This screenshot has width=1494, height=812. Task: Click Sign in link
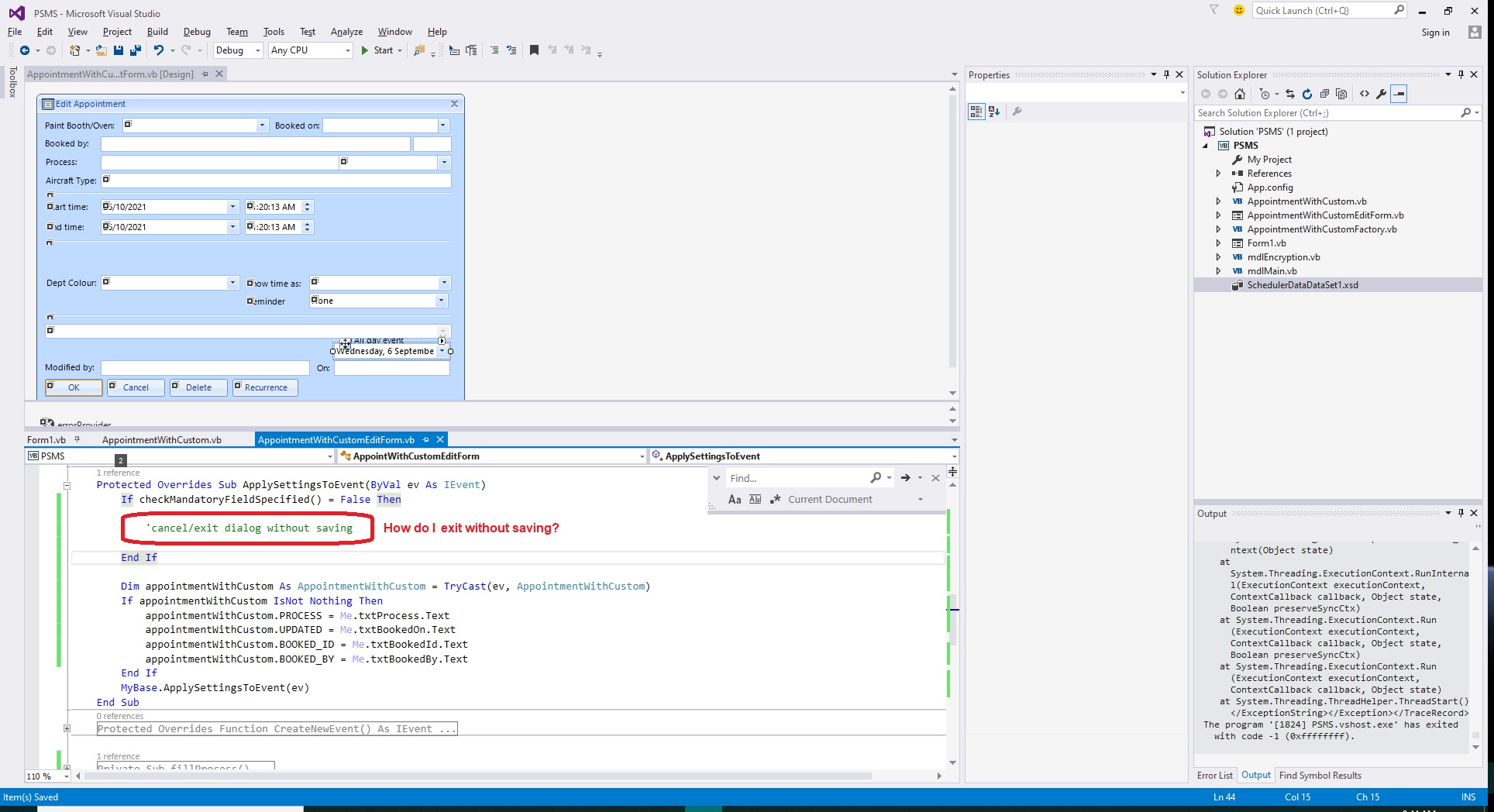pyautogui.click(x=1435, y=33)
